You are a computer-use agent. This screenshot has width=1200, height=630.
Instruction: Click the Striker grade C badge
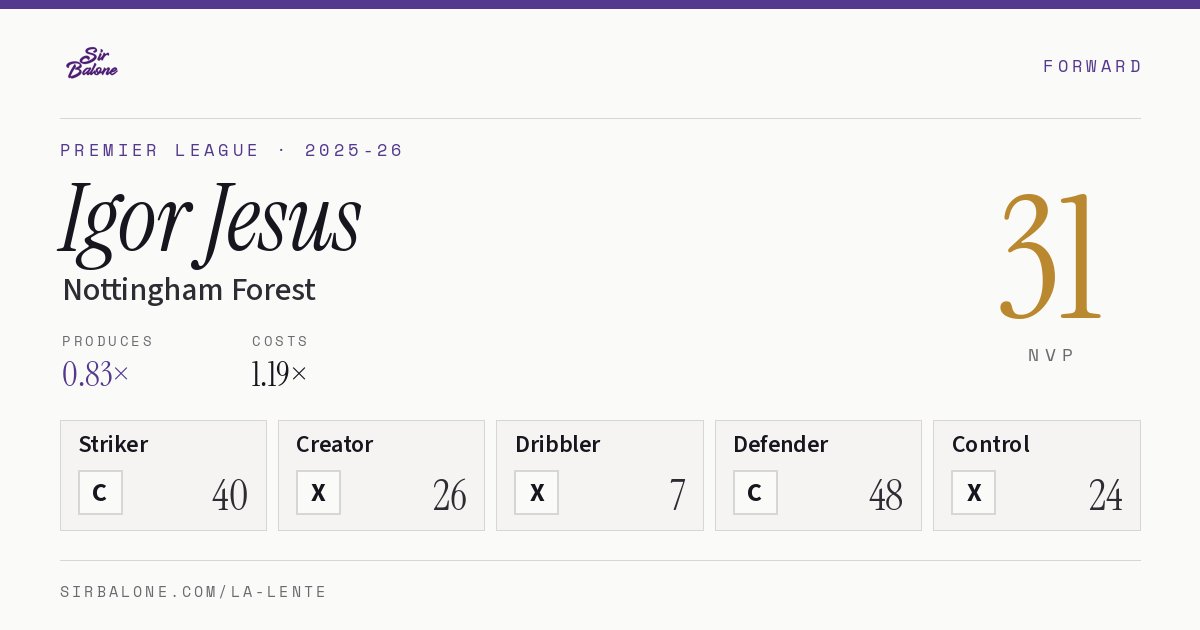[x=100, y=493]
